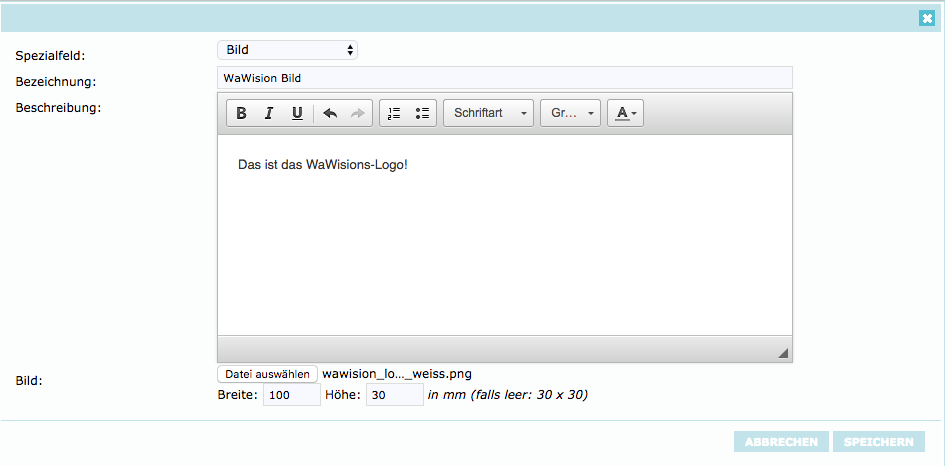
Task: Click into the Breite input field
Action: [291, 396]
